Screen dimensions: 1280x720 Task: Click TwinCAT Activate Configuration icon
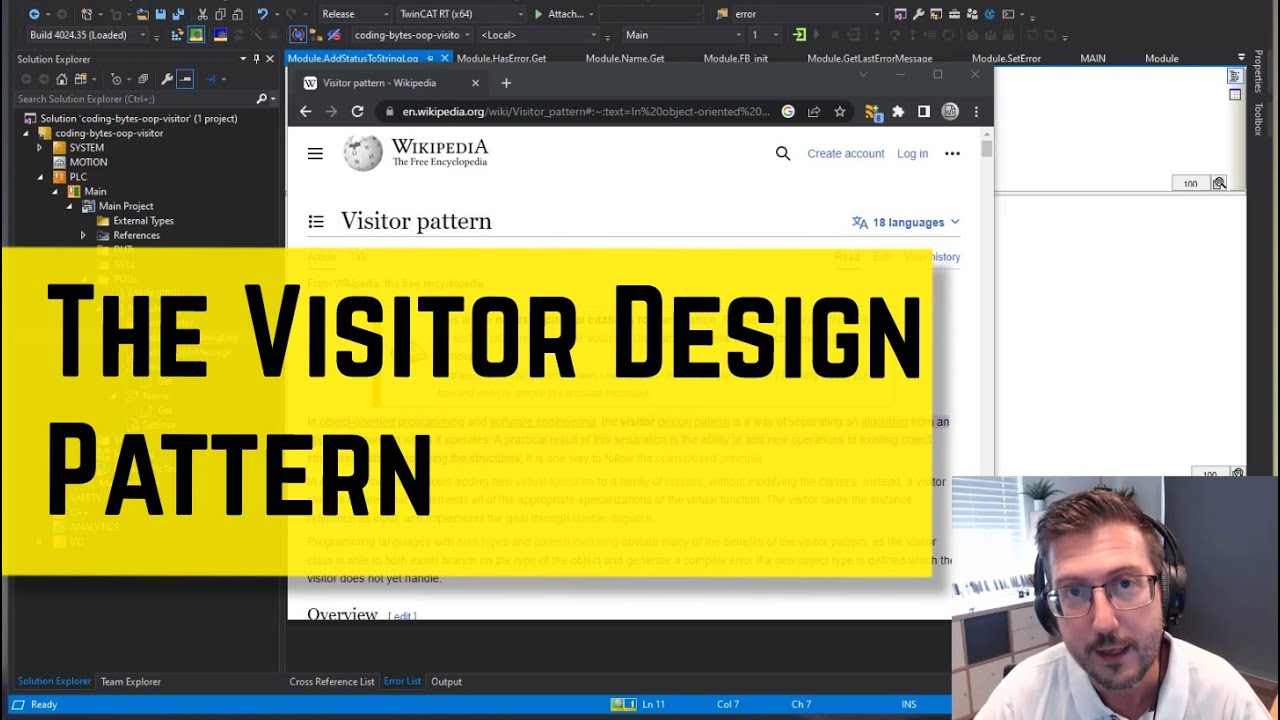coord(177,35)
